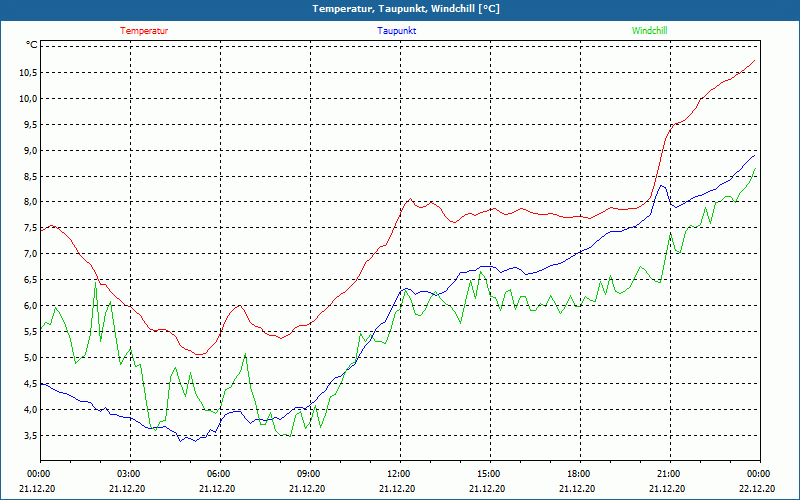
Task: Click the "9,0" y-axis value
Action: point(30,151)
